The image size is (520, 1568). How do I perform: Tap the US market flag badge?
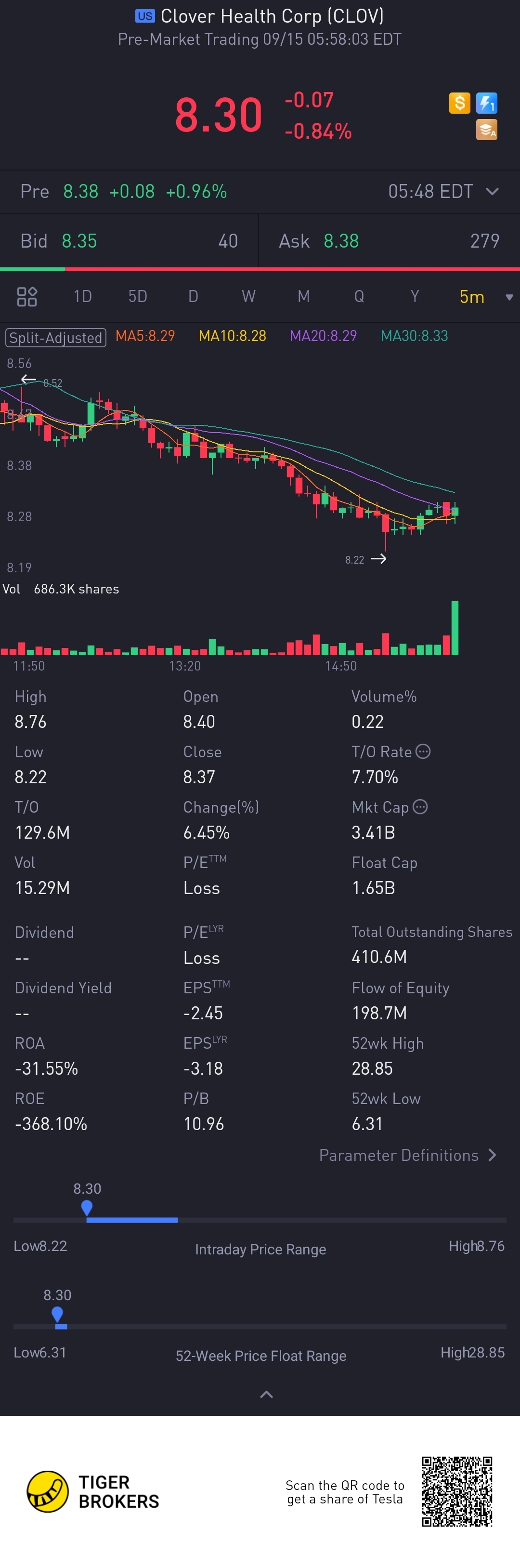point(145,16)
